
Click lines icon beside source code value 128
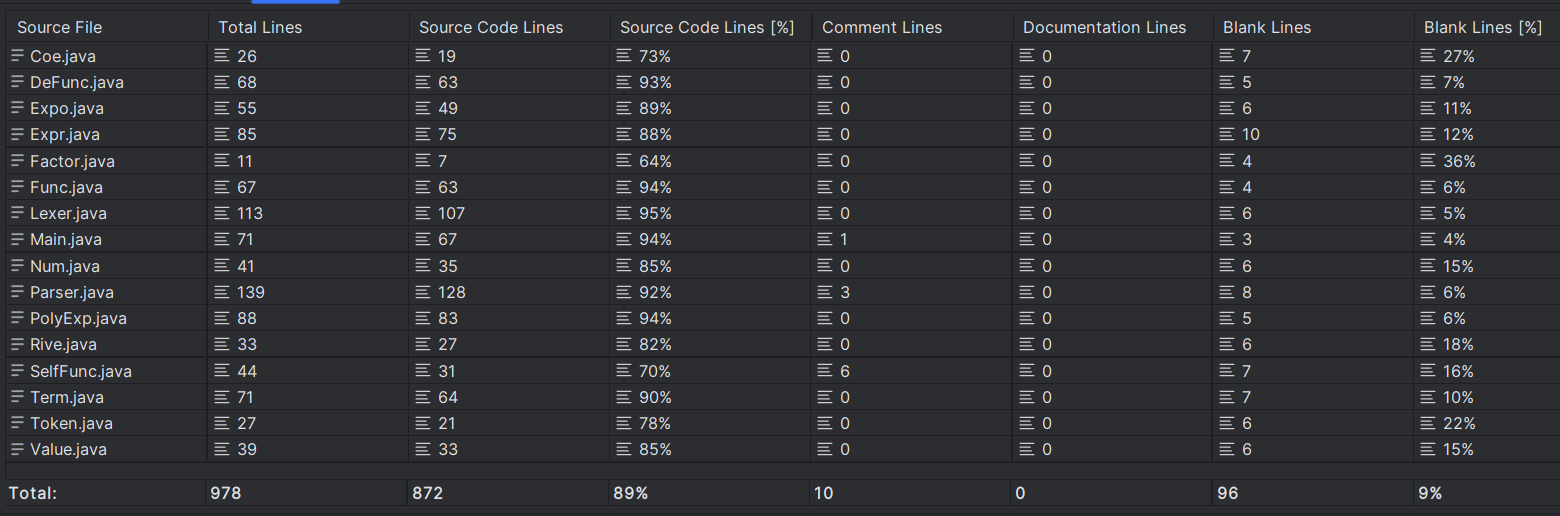coord(423,292)
